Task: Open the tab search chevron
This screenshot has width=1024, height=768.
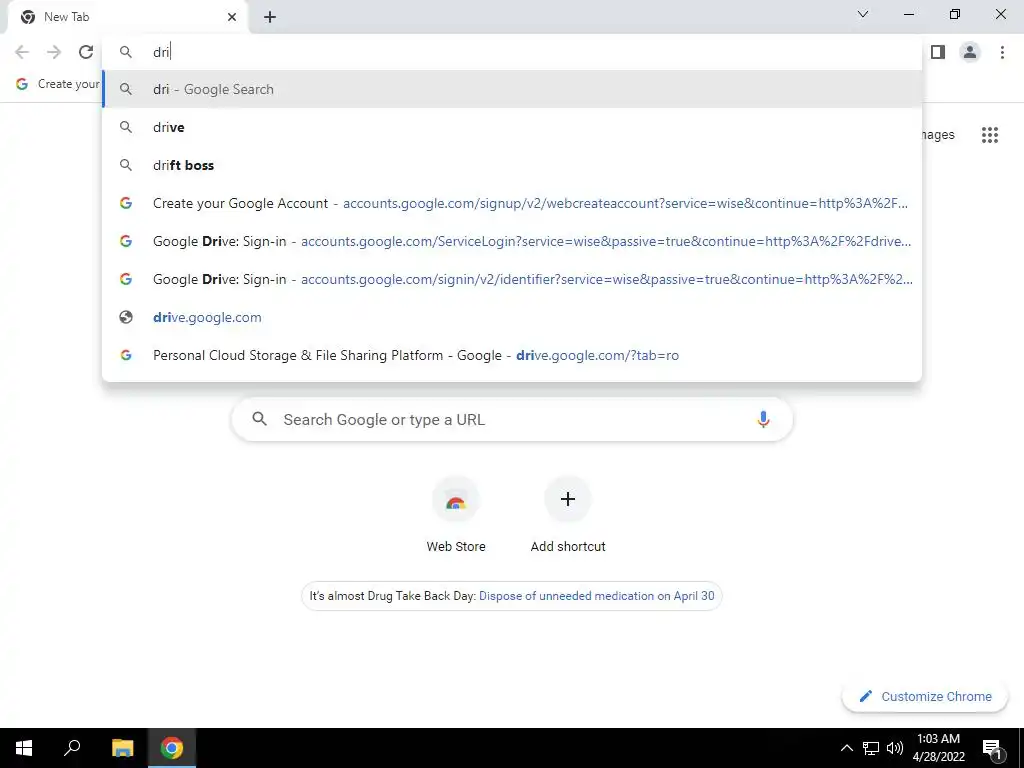Action: (863, 14)
